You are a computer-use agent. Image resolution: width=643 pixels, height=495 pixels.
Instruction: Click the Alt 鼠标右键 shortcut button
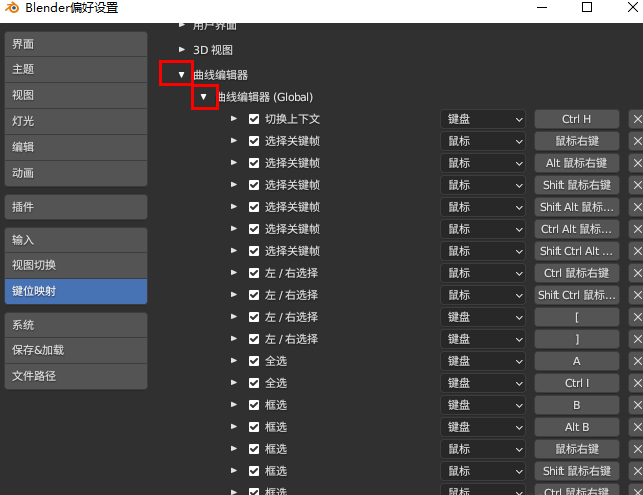[577, 163]
